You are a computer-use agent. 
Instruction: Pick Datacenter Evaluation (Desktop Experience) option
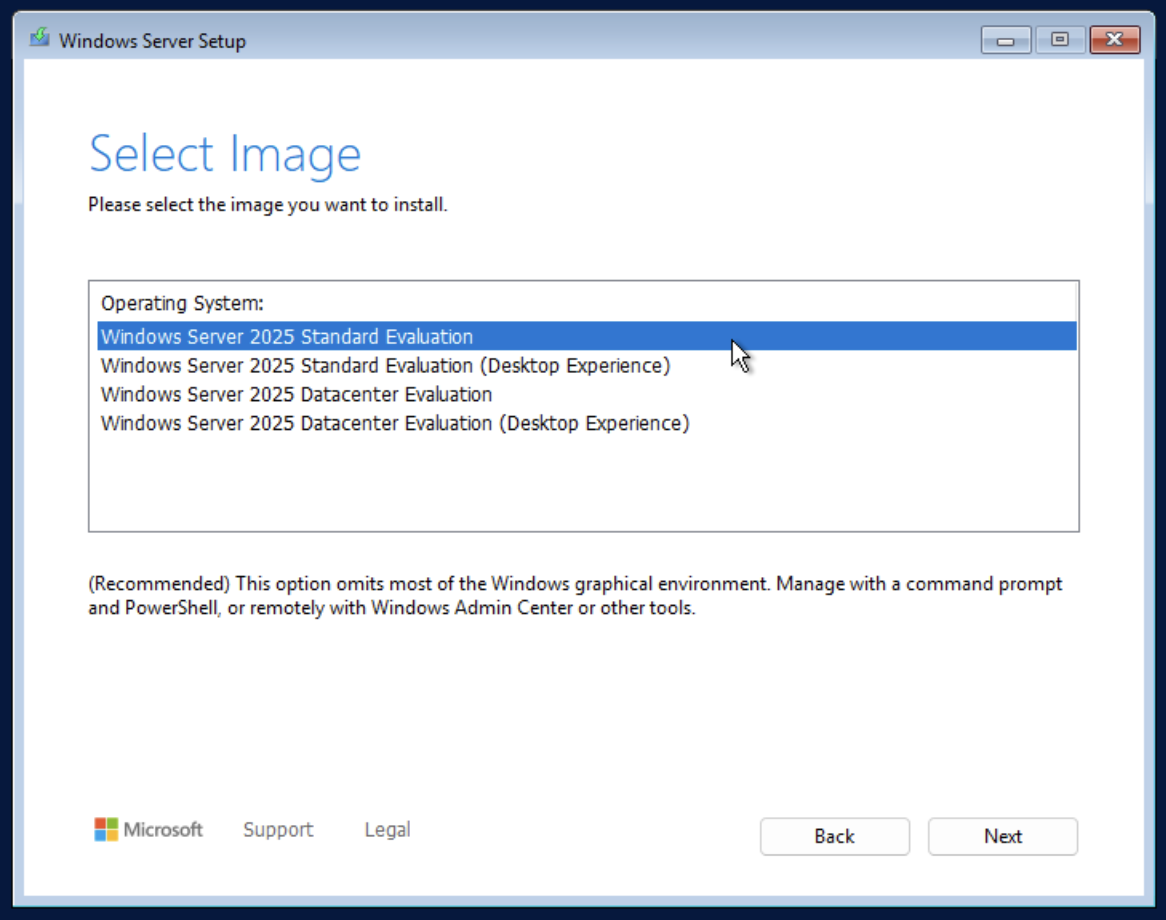pos(587,423)
